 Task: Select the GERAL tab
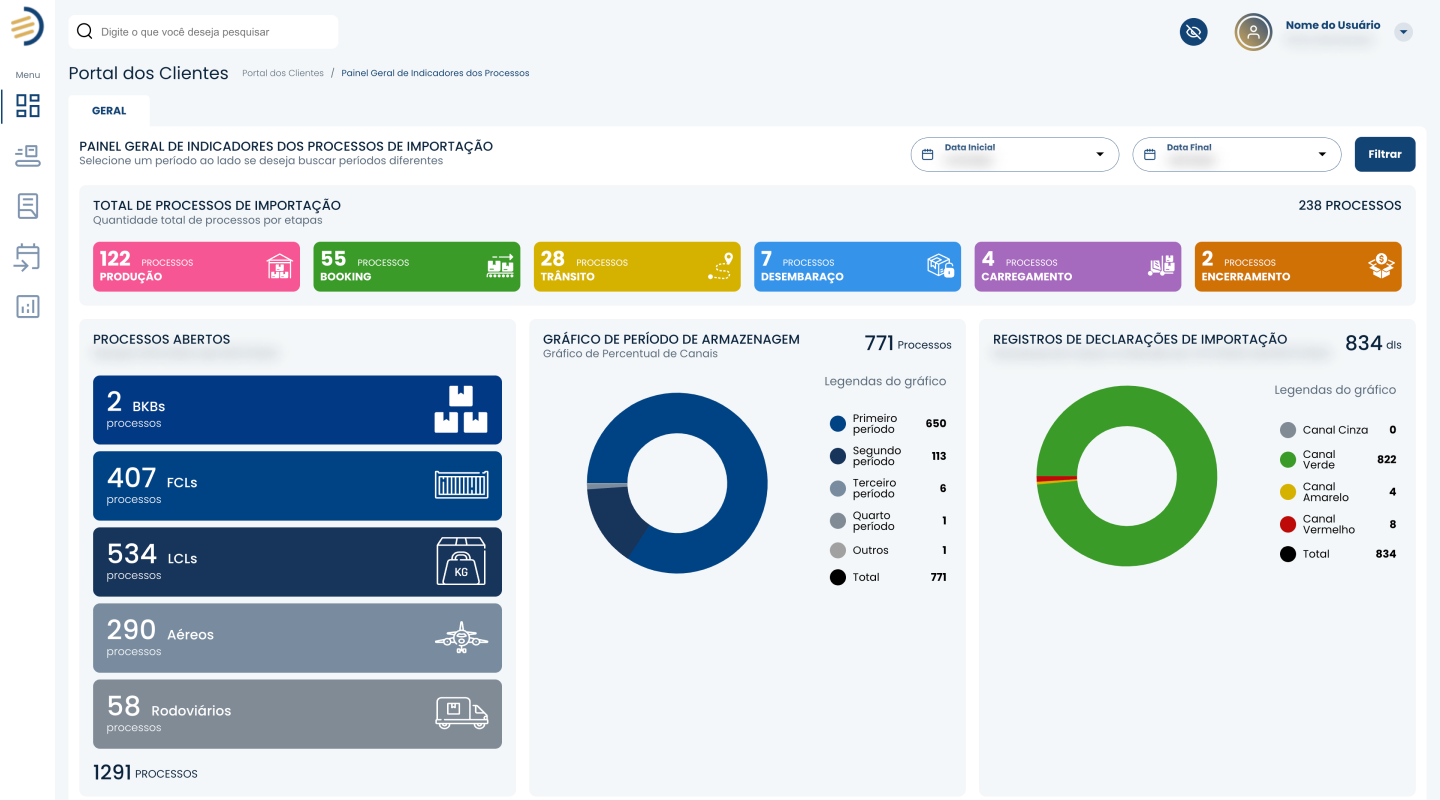pos(109,111)
